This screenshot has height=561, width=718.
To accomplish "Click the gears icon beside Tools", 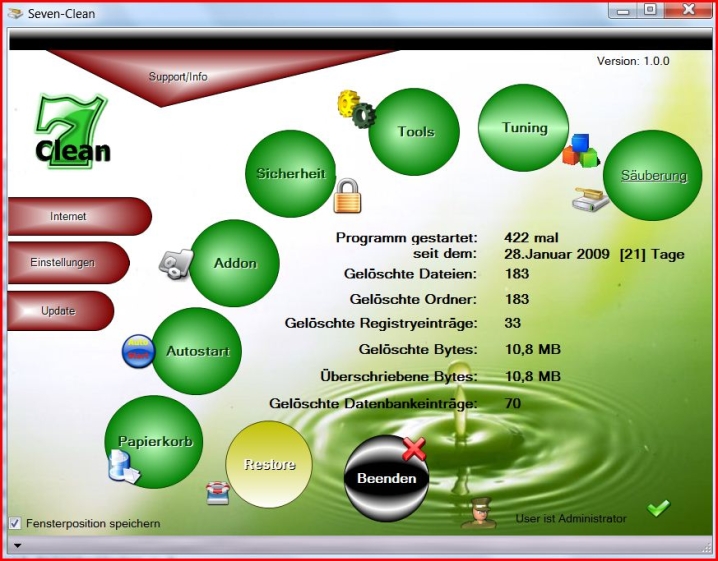I will tap(353, 106).
